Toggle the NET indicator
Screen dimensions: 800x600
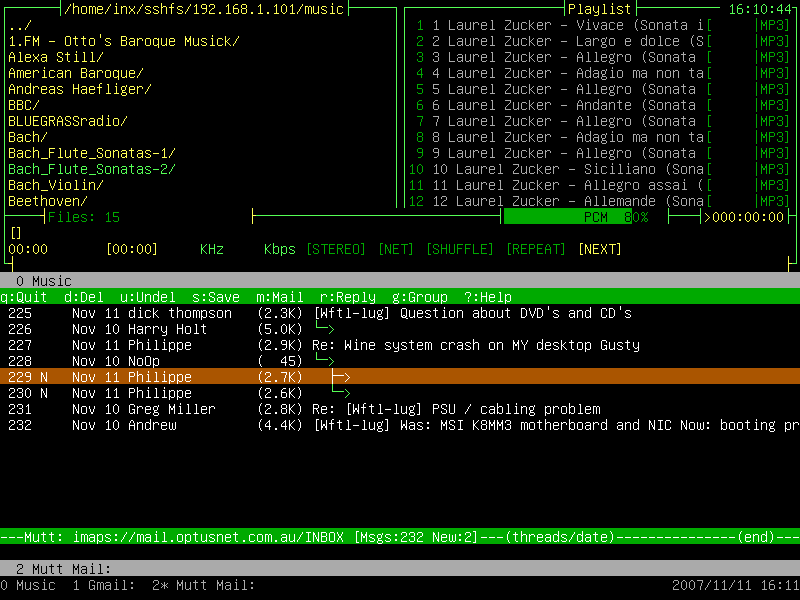point(396,249)
